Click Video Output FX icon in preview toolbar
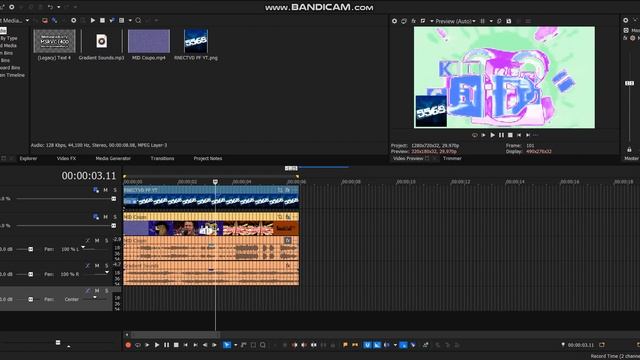The height and width of the screenshot is (360, 640). [x=413, y=21]
